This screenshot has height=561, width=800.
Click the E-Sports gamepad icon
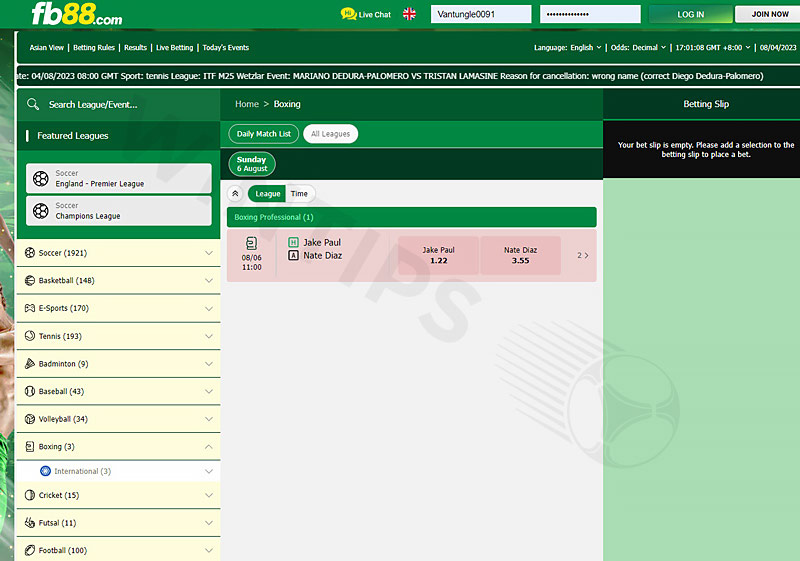[x=30, y=308]
